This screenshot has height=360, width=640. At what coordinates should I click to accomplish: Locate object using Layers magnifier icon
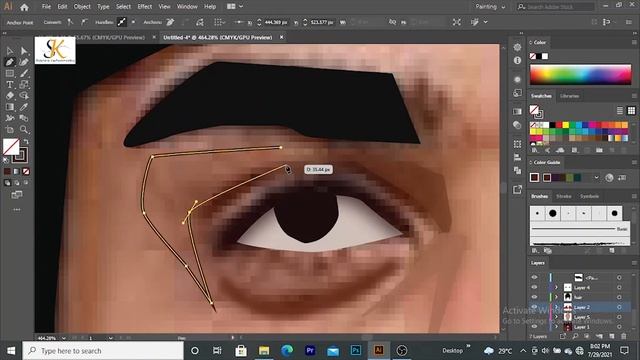pyautogui.click(x=575, y=336)
